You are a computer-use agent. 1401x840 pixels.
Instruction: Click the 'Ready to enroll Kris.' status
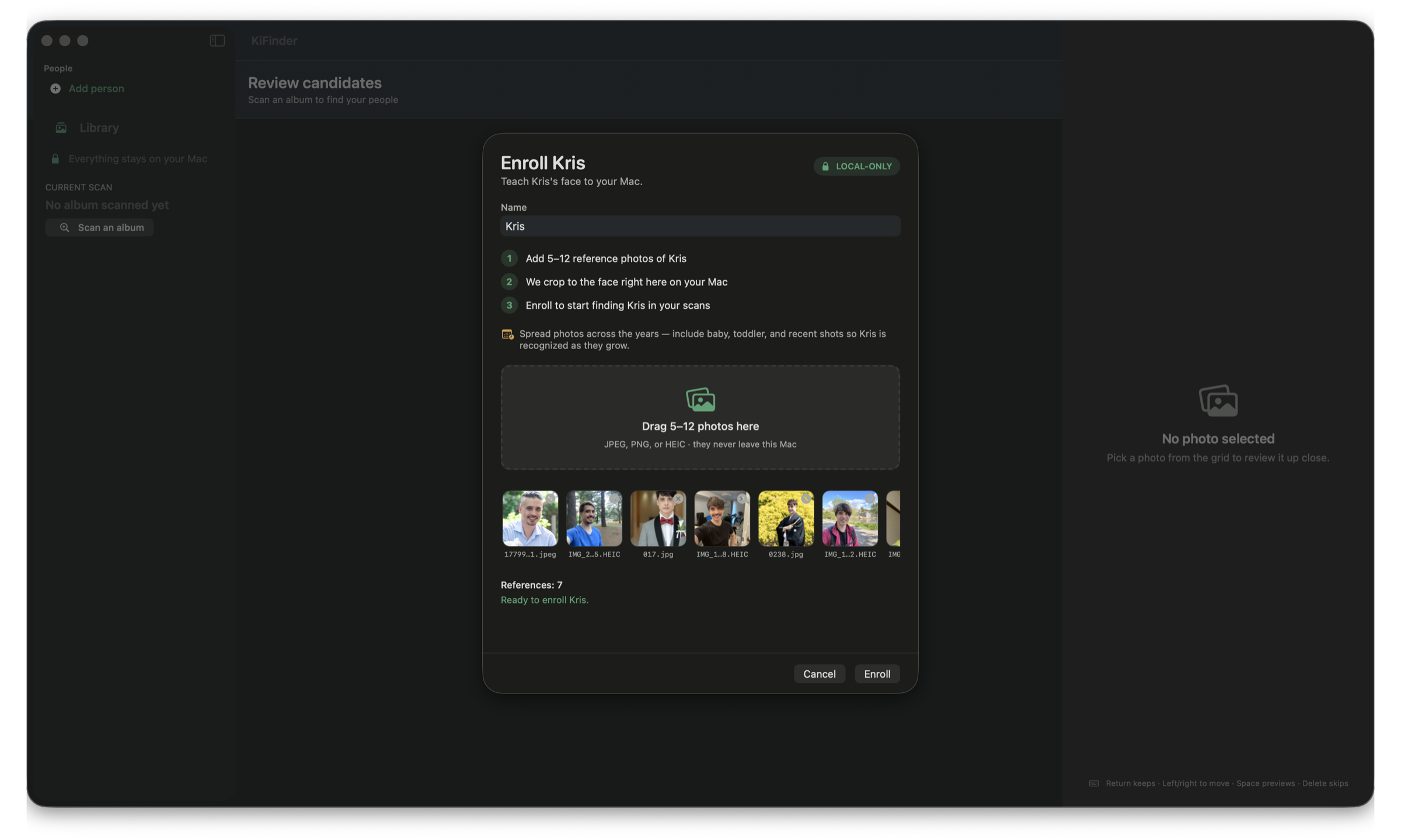coord(545,600)
